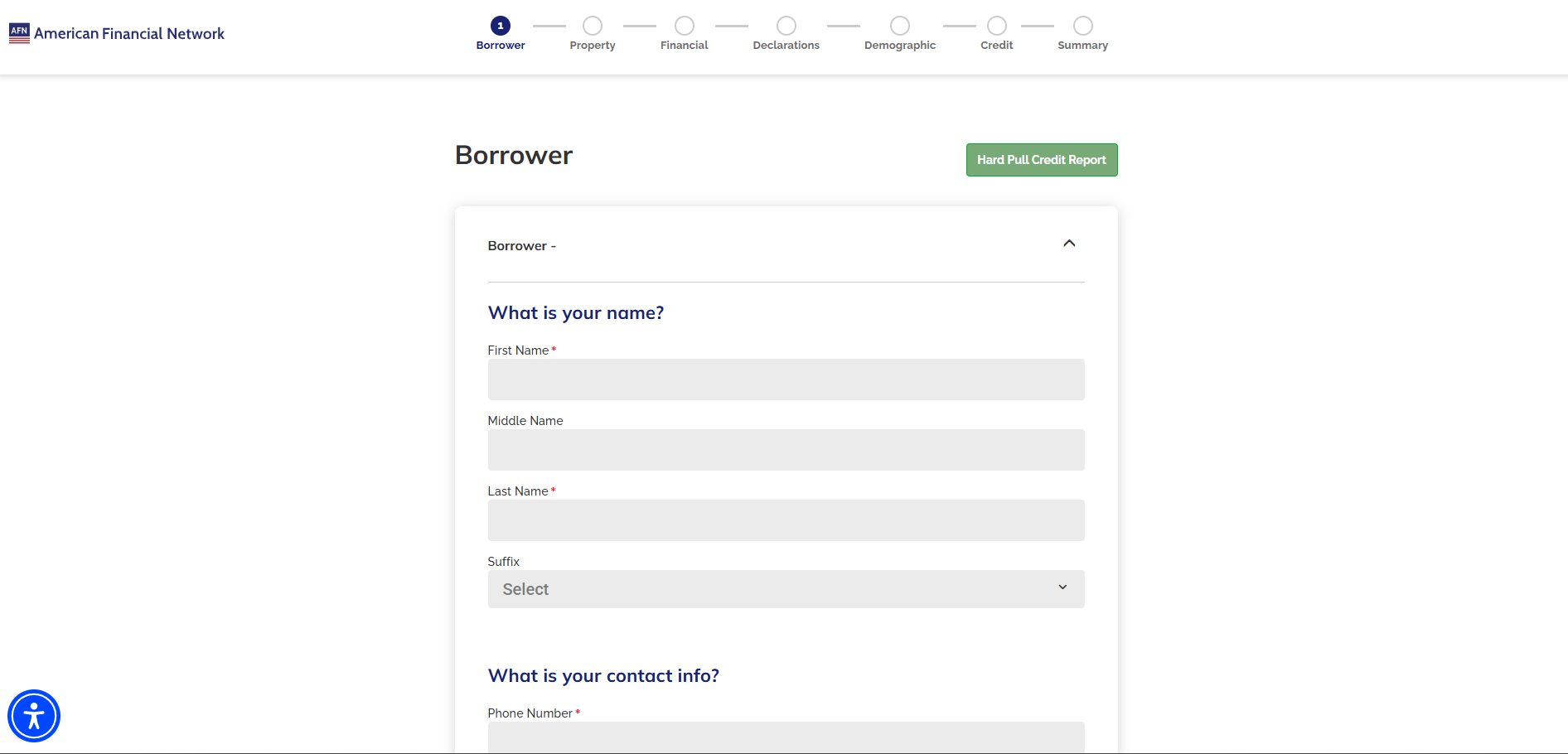Screen dimensions: 1568x754
Task: Click Hard Pull Credit Report button
Action: pyautogui.click(x=1042, y=160)
